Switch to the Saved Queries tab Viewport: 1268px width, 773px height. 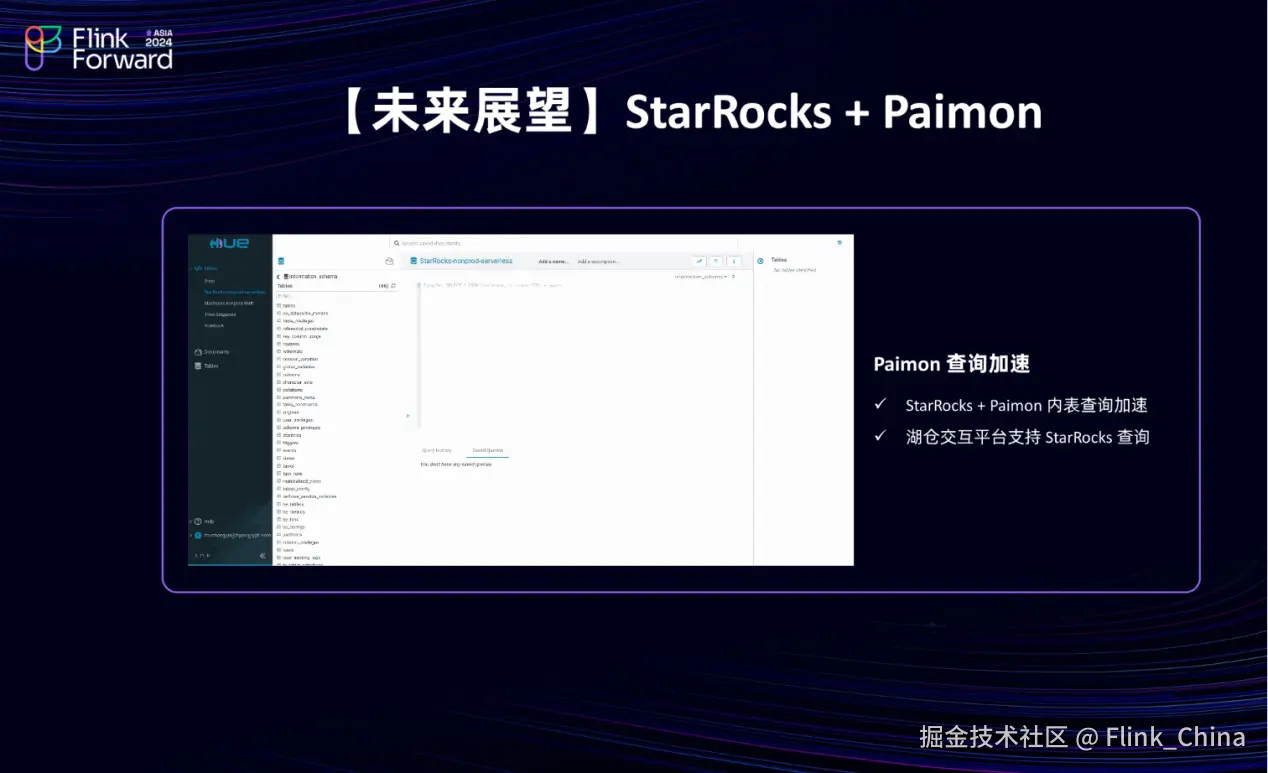pos(488,450)
